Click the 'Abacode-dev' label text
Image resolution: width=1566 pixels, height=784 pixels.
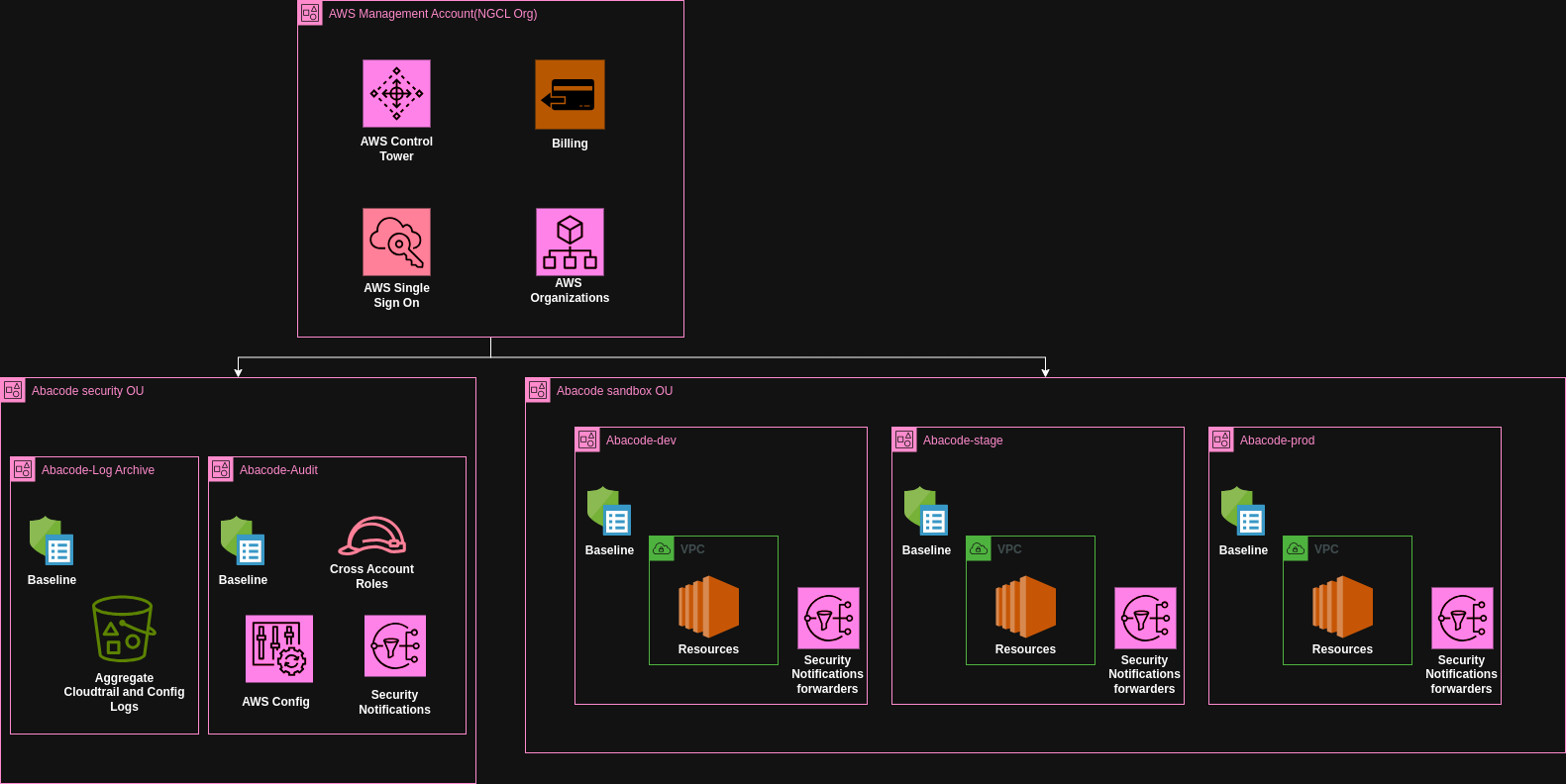[x=641, y=441]
